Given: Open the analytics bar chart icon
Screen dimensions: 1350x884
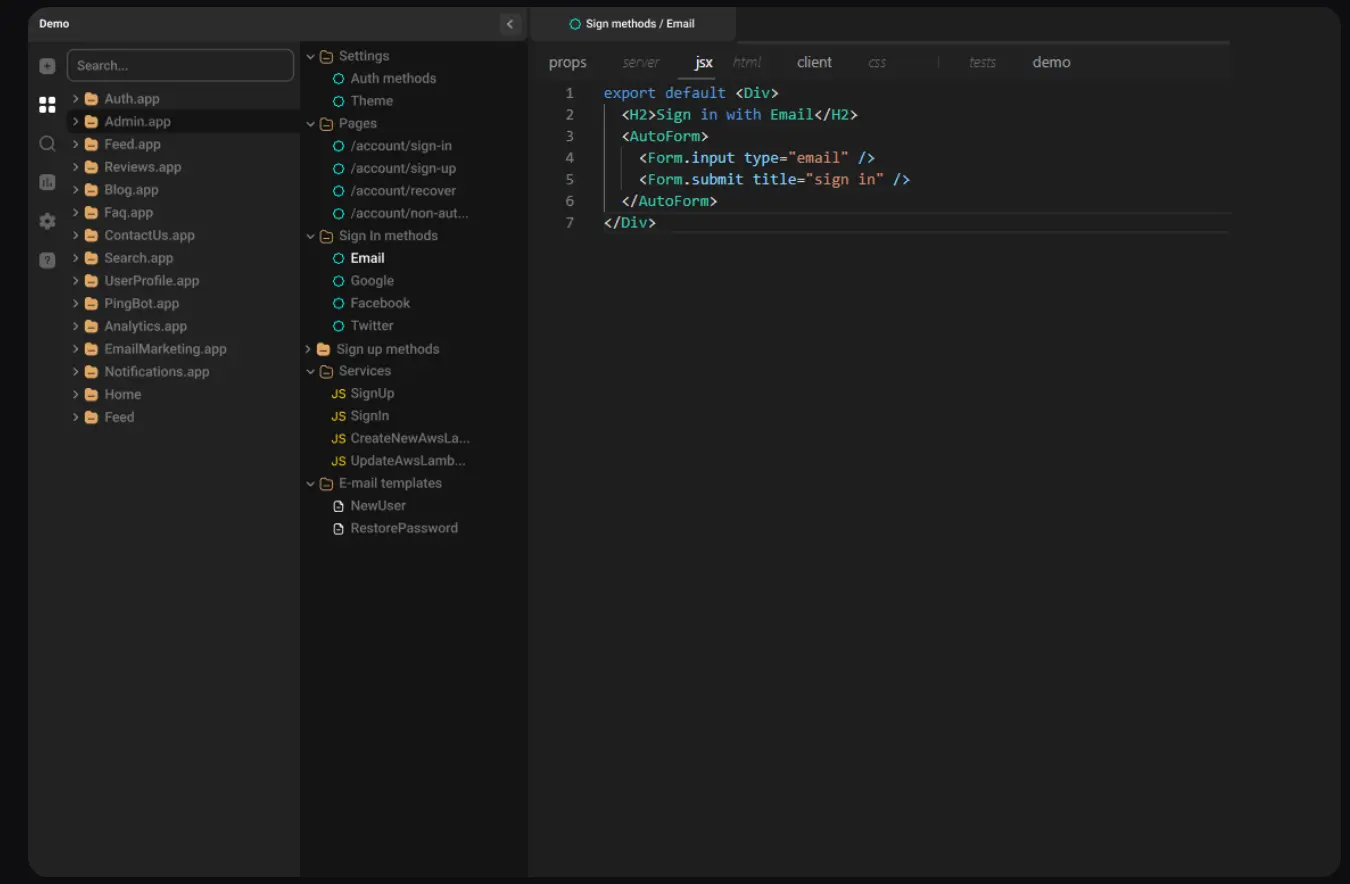Looking at the screenshot, I should pyautogui.click(x=47, y=182).
